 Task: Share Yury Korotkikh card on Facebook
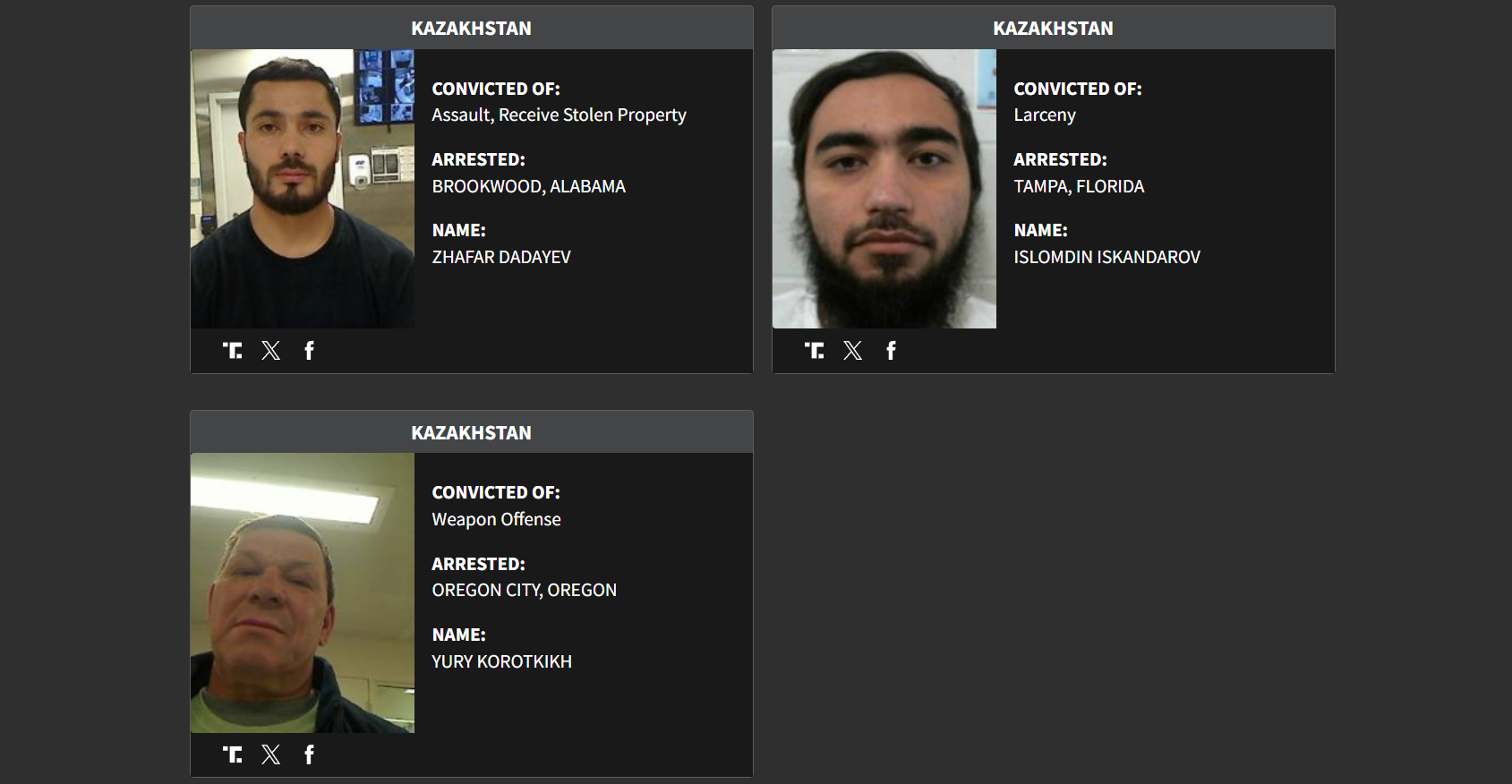tap(309, 754)
